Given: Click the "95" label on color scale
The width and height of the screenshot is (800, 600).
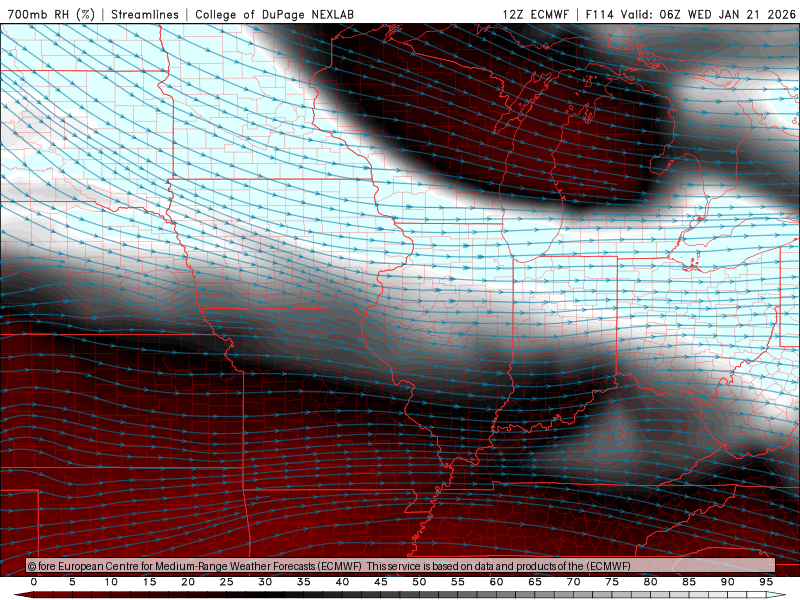Looking at the screenshot, I should [x=766, y=582].
